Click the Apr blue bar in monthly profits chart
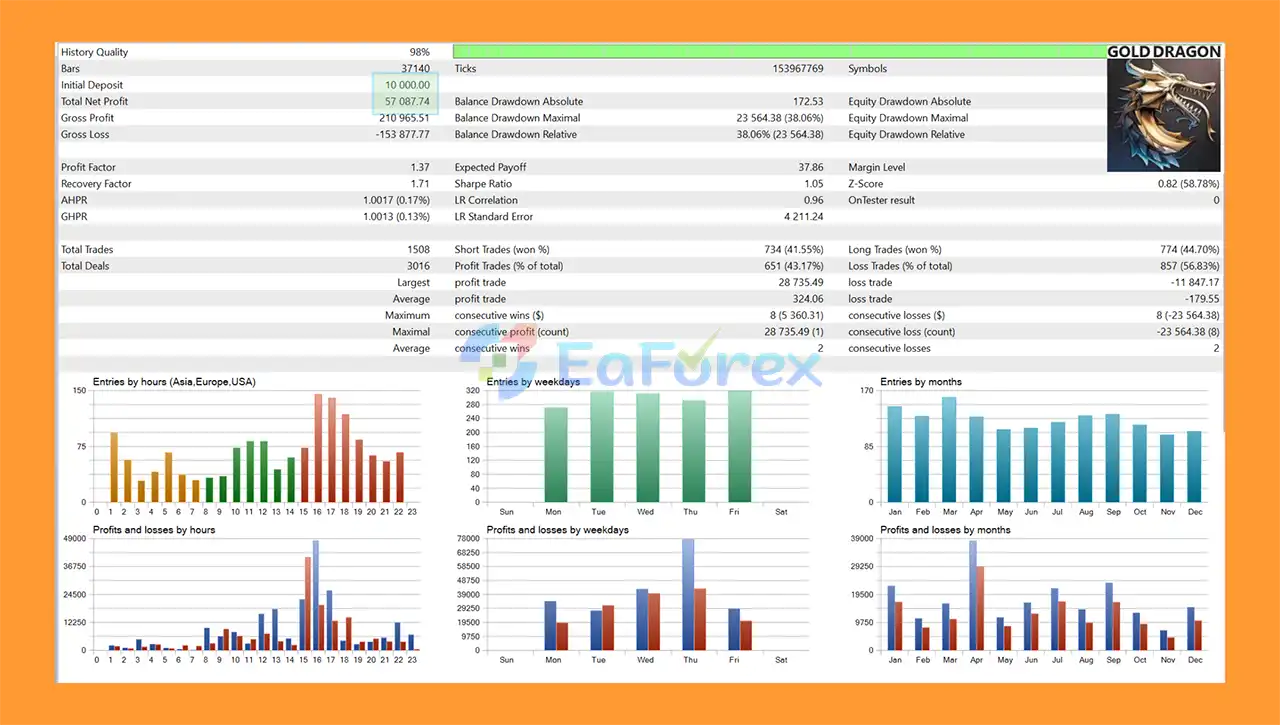Image resolution: width=1280 pixels, height=725 pixels. [x=973, y=595]
